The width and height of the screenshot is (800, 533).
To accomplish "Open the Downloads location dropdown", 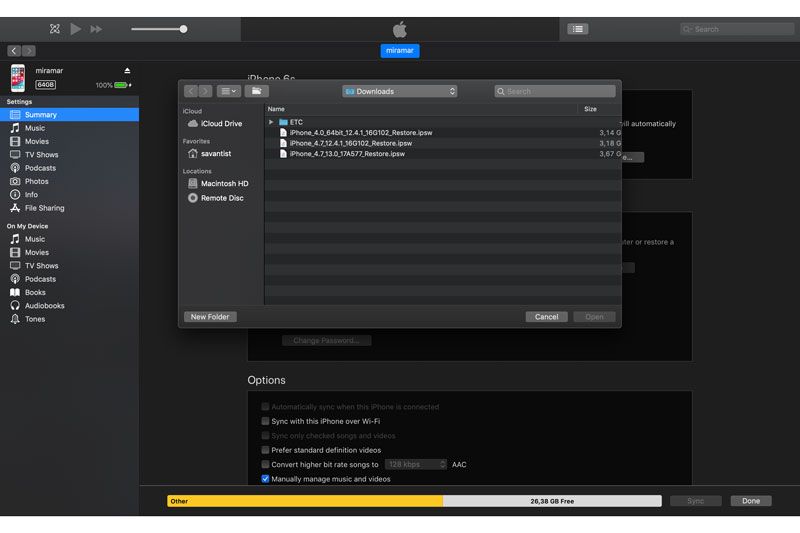I will pos(399,91).
